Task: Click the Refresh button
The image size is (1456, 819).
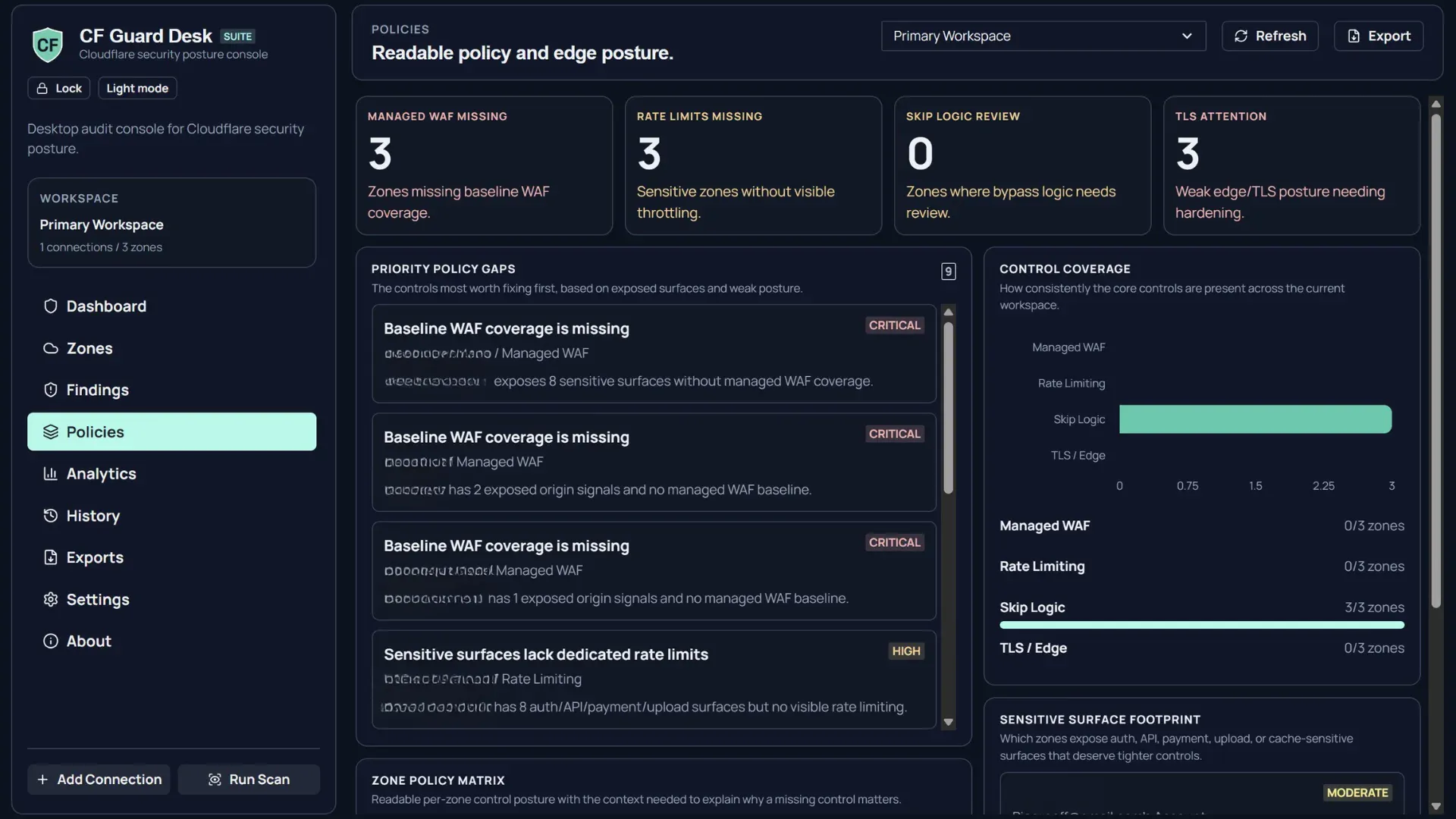Action: 1270,36
